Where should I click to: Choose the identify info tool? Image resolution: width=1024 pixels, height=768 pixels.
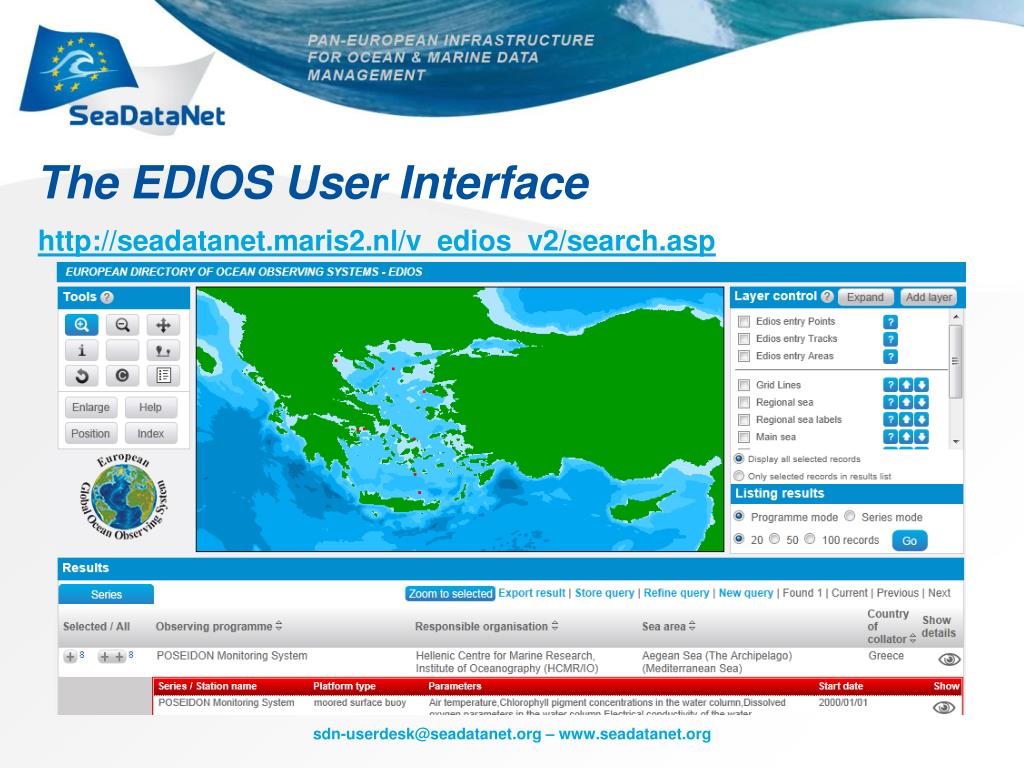(82, 350)
